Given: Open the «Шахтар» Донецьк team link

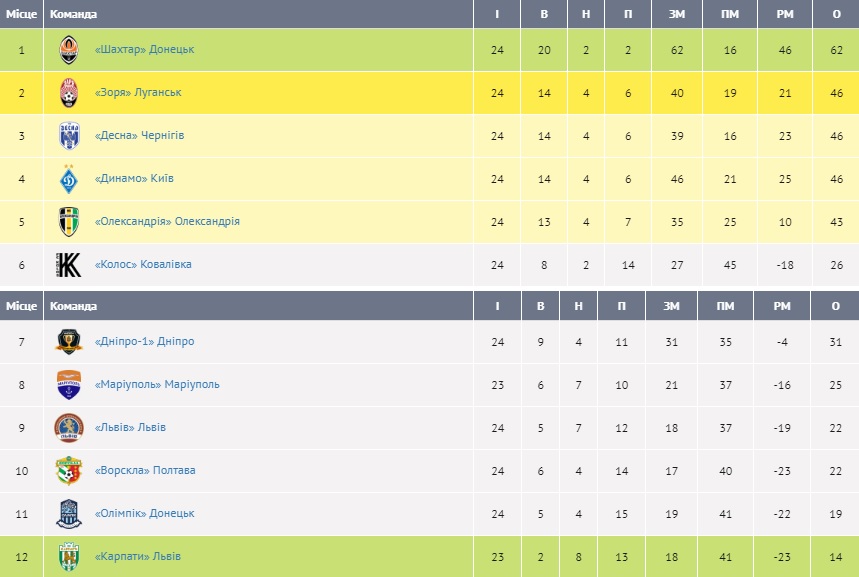Looking at the screenshot, I should pos(144,49).
